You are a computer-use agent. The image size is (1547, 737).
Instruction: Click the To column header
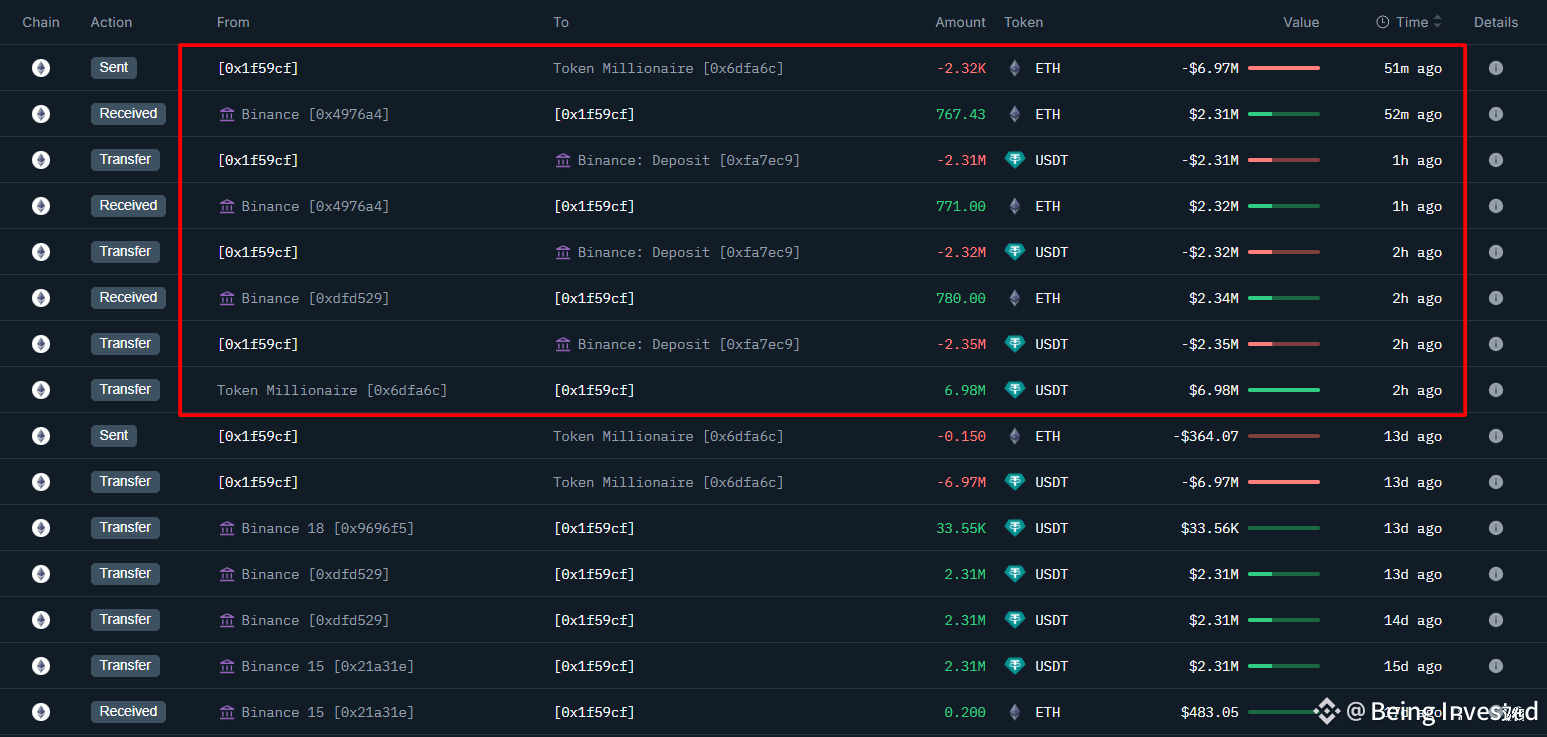pyautogui.click(x=561, y=22)
